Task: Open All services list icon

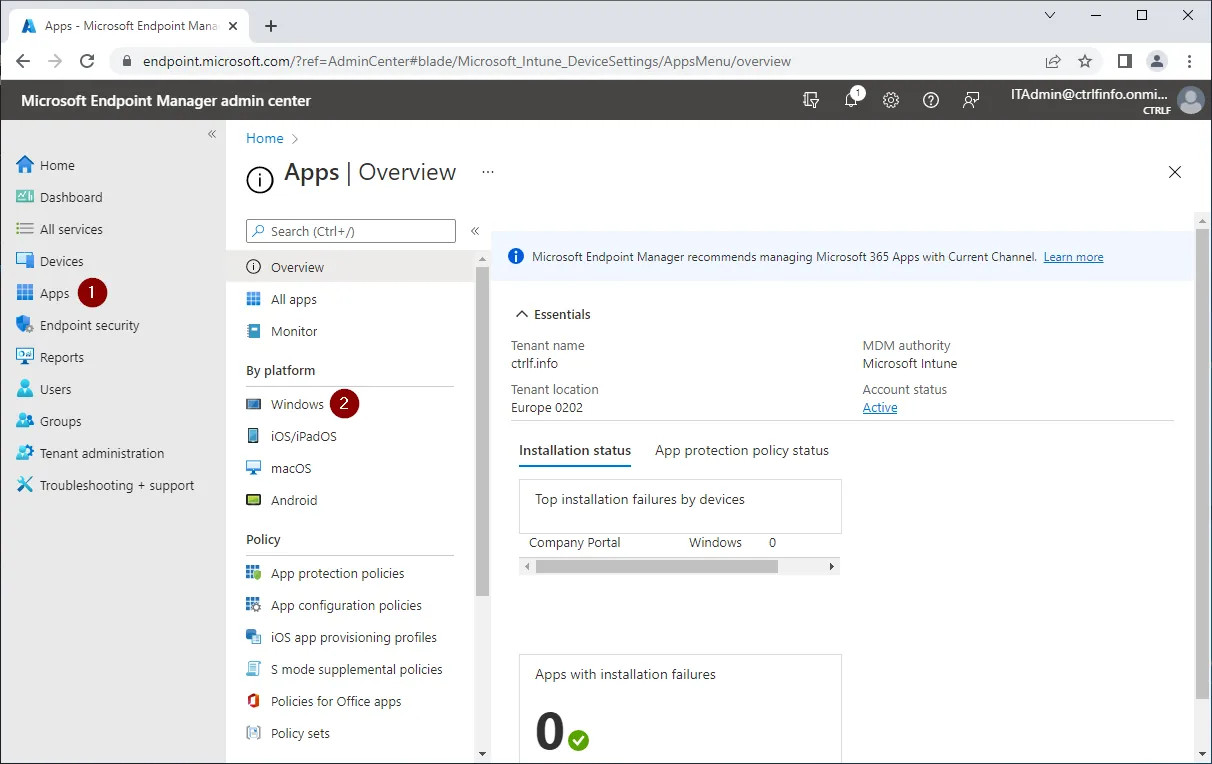Action: click(25, 229)
